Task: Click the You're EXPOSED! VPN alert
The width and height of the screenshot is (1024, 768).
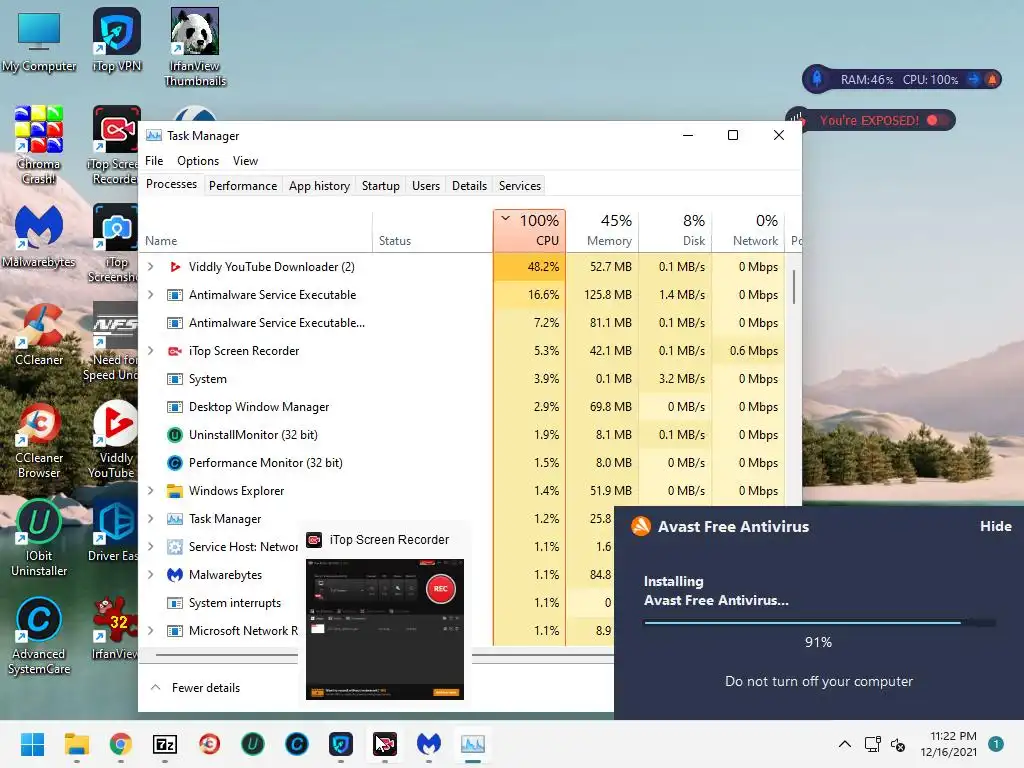Action: [871, 120]
